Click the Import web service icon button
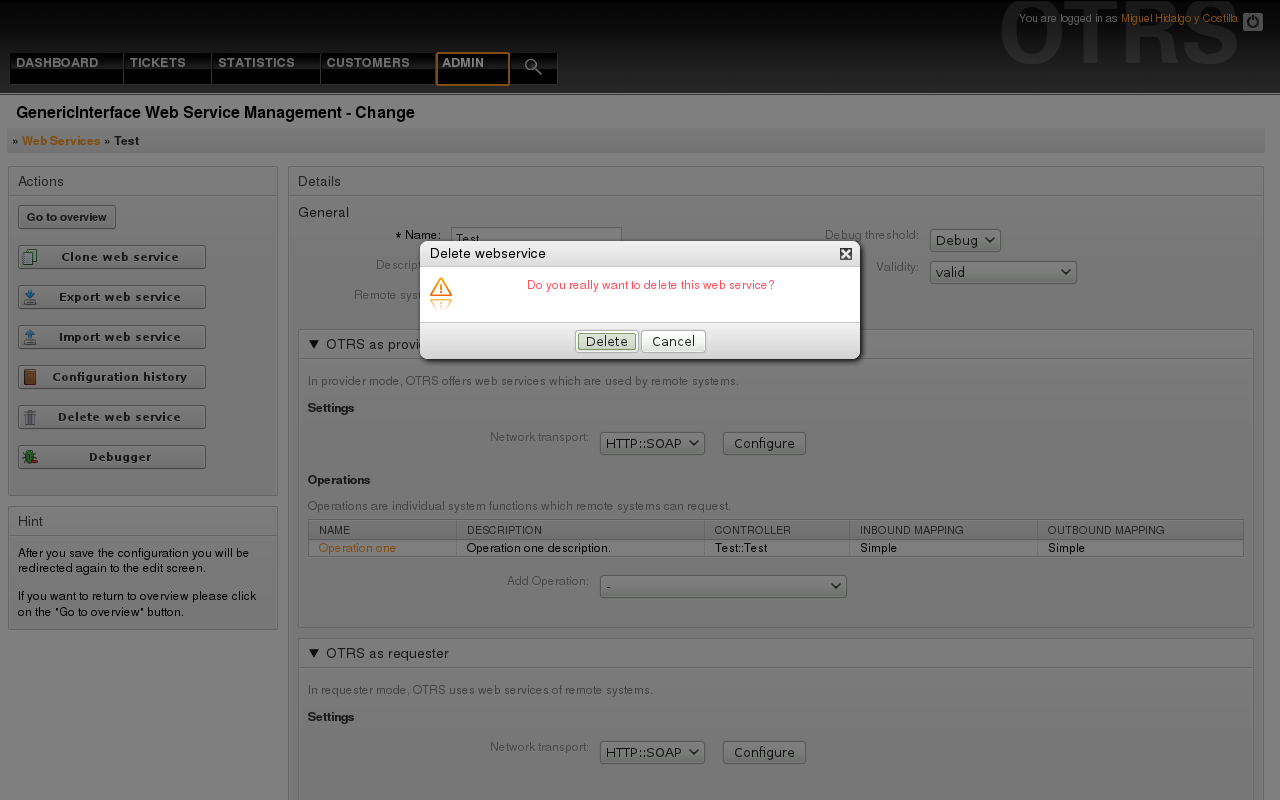The width and height of the screenshot is (1280, 800). click(x=112, y=337)
